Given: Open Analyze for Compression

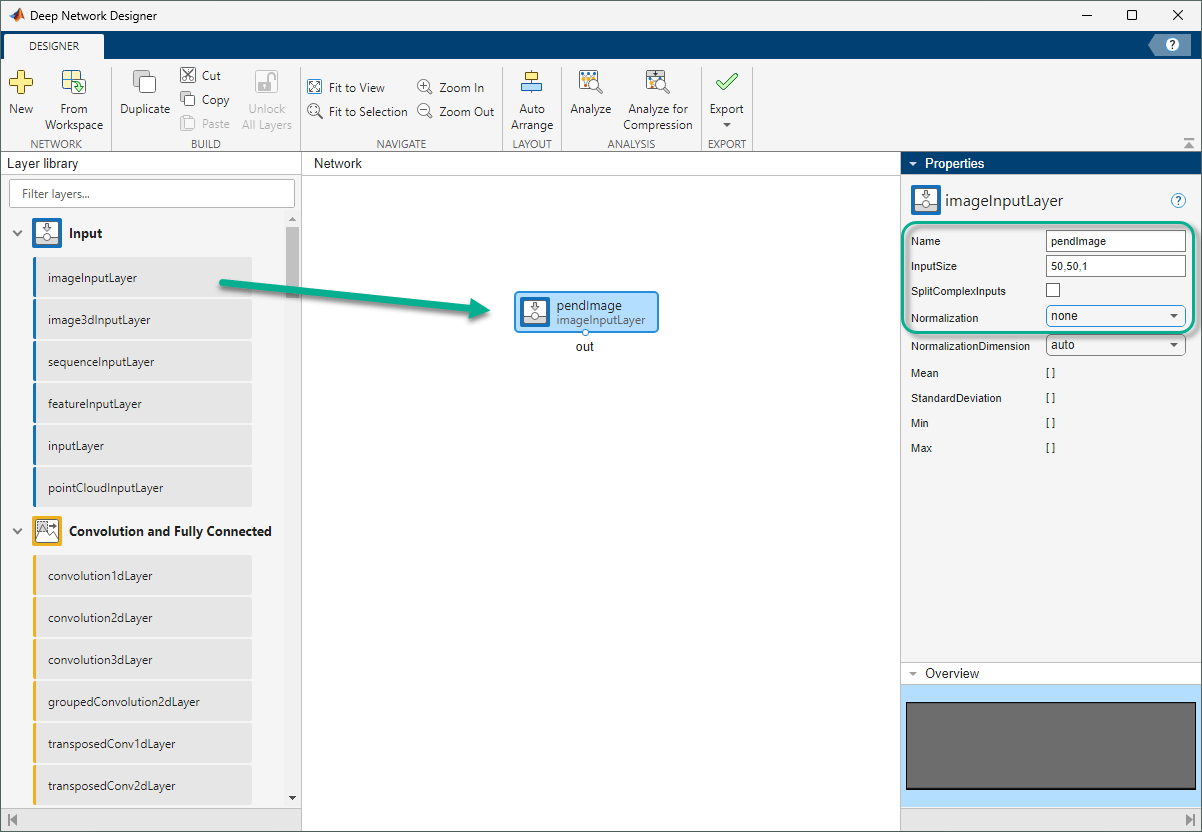Looking at the screenshot, I should click(x=658, y=100).
